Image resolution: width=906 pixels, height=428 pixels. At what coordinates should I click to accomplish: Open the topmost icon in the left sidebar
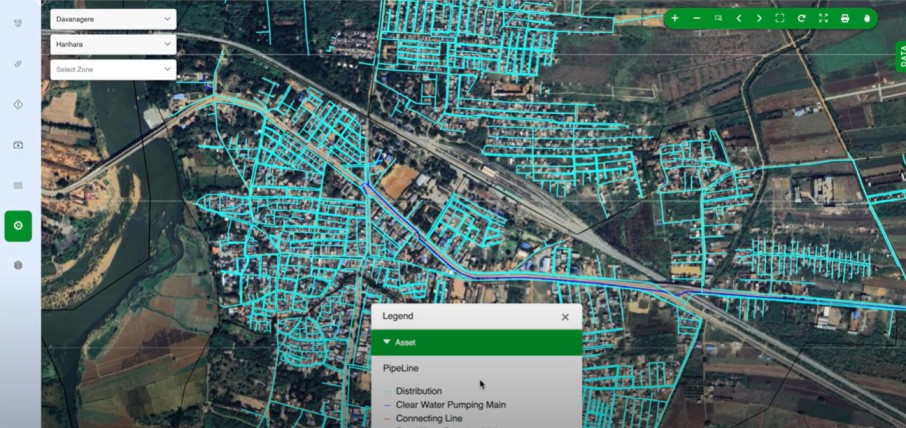click(x=18, y=24)
